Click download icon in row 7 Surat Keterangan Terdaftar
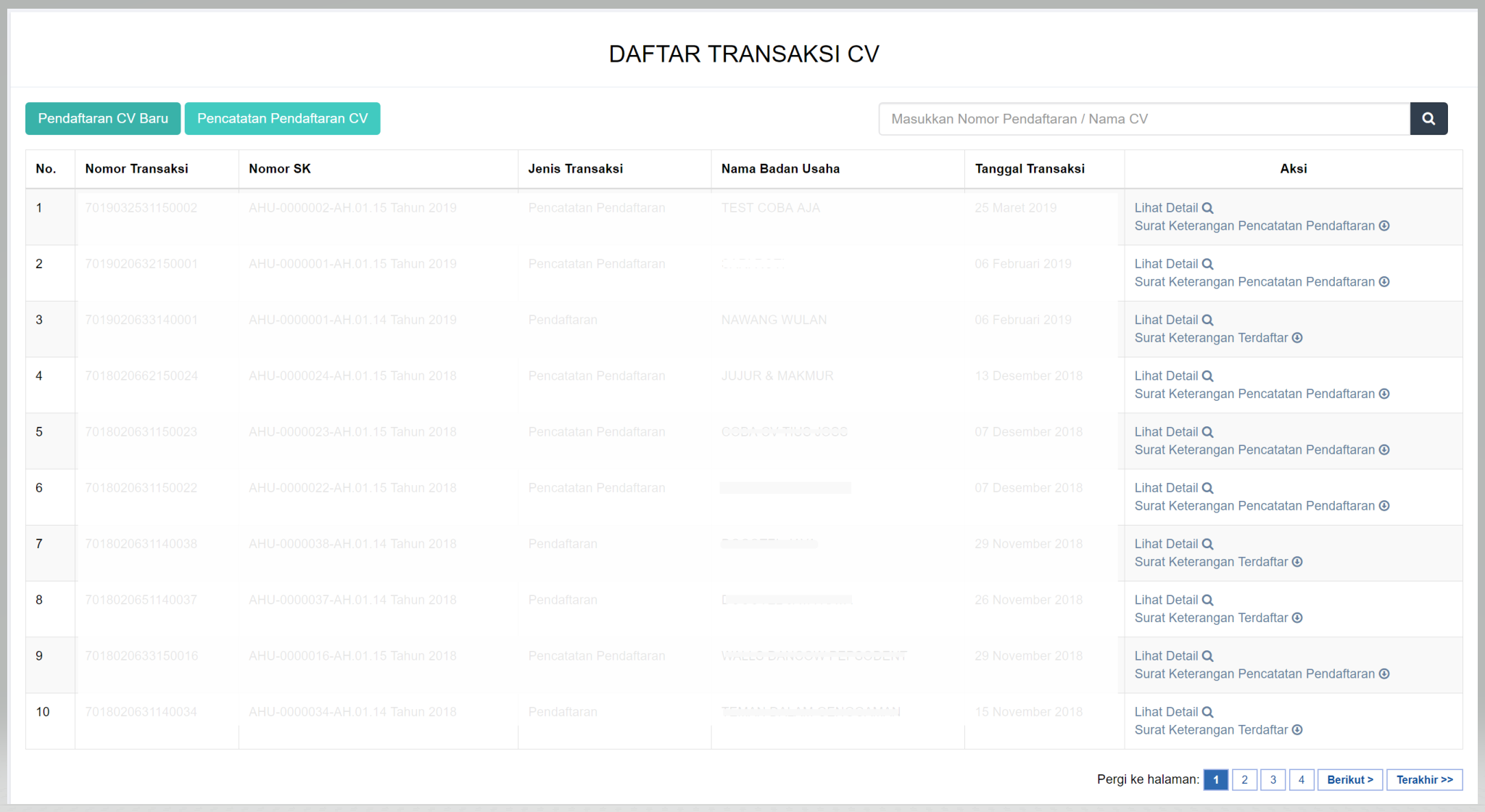The image size is (1485, 812). [x=1297, y=562]
